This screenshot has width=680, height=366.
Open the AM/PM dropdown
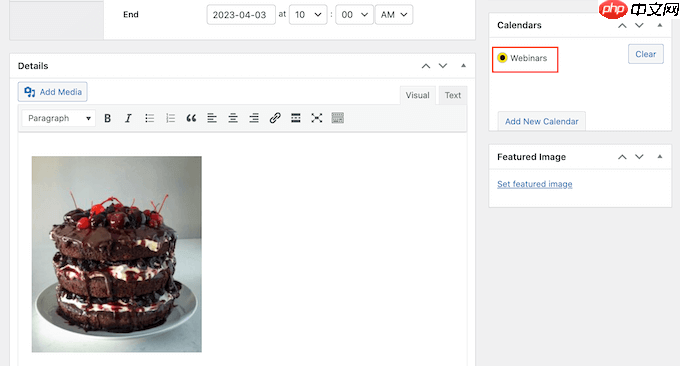394,15
